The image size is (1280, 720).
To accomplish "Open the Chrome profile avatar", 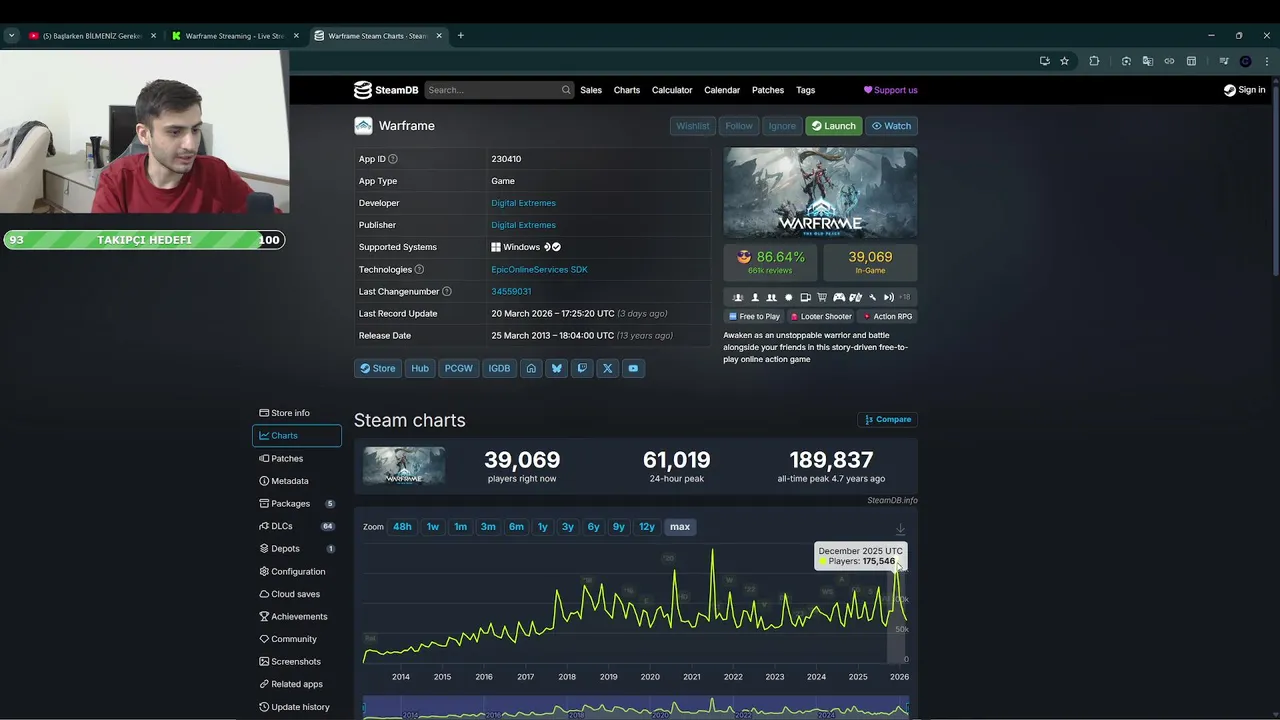I will (x=1245, y=61).
